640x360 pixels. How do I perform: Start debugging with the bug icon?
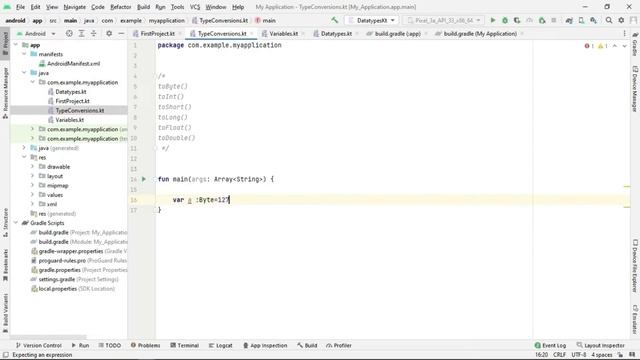point(505,20)
